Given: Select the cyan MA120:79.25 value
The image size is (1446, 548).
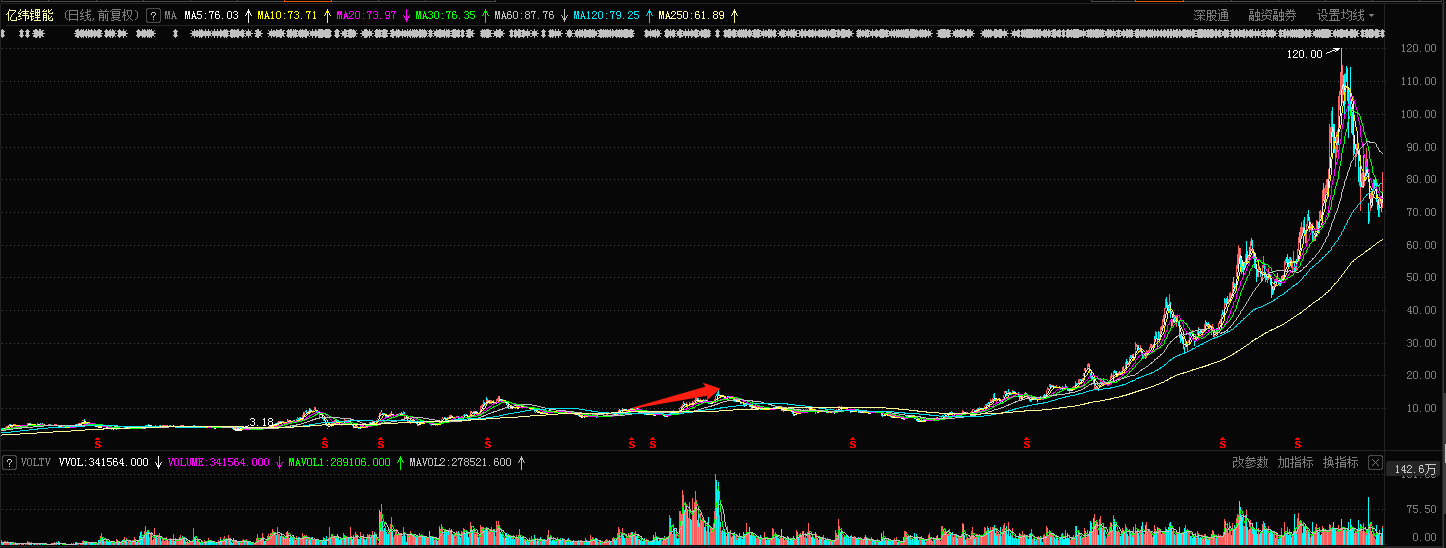Looking at the screenshot, I should pos(606,16).
